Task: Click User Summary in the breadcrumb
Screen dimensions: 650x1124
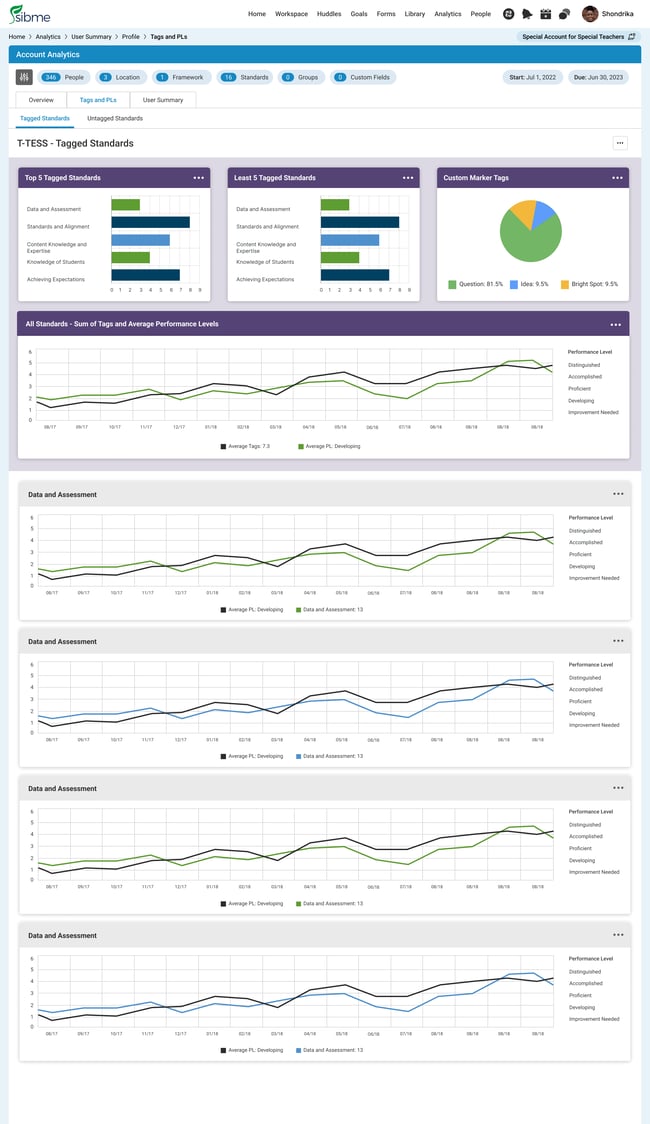Action: (91, 37)
